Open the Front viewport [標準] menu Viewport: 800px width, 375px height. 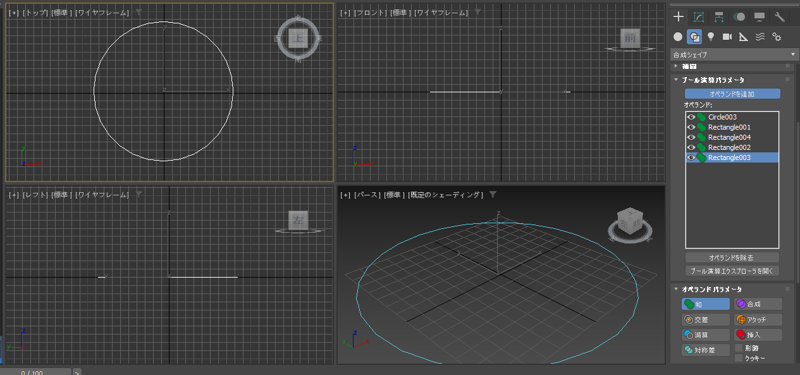[401, 12]
